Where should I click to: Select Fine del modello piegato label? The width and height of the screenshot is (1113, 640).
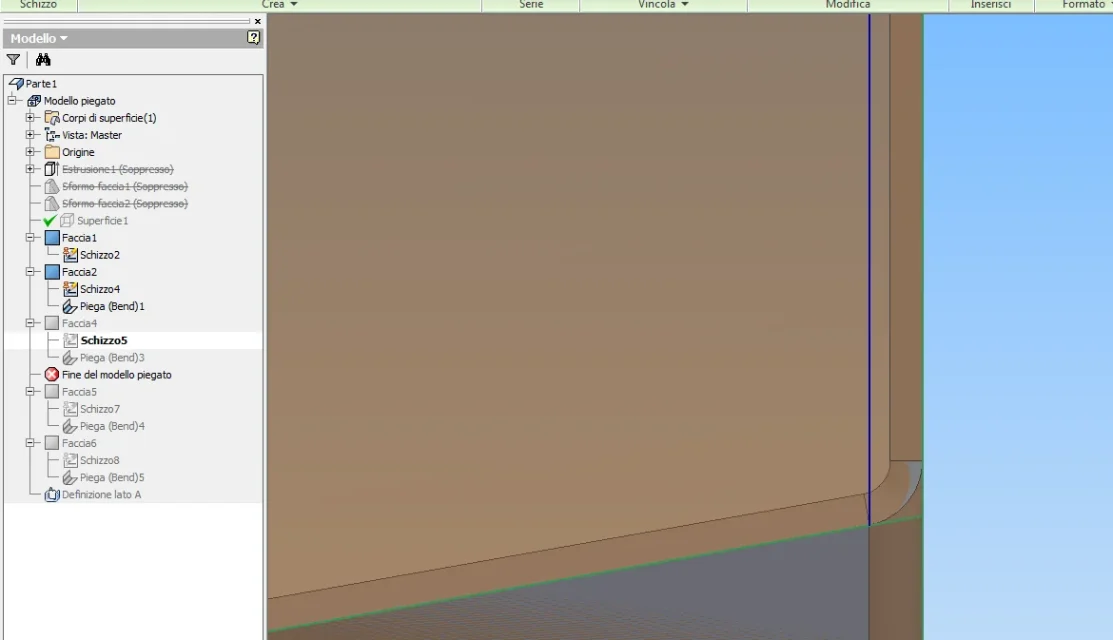click(116, 375)
